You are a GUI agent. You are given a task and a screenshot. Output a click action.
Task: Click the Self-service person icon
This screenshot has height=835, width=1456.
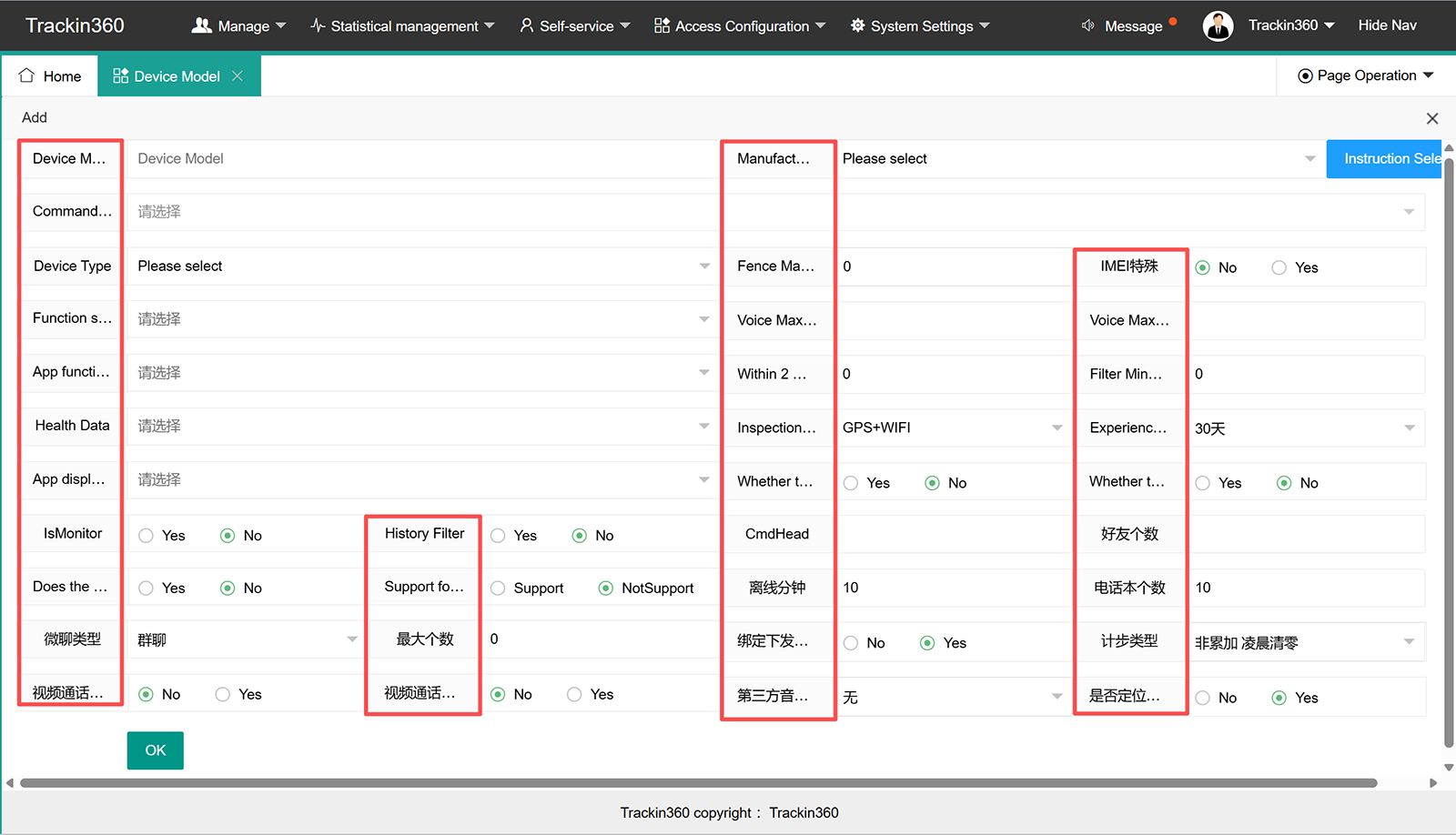526,25
